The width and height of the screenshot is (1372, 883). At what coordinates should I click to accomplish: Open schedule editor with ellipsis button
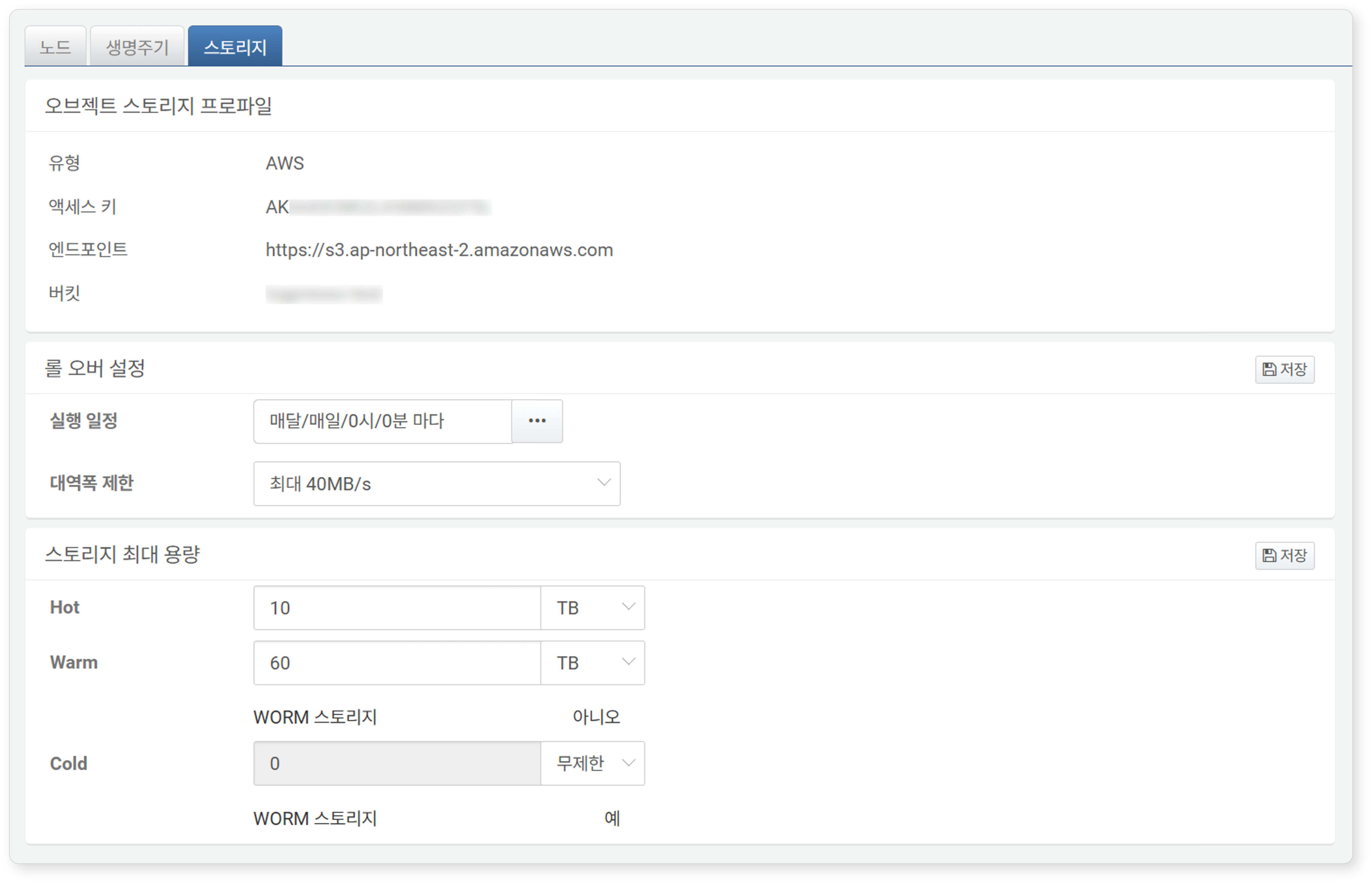click(x=537, y=421)
